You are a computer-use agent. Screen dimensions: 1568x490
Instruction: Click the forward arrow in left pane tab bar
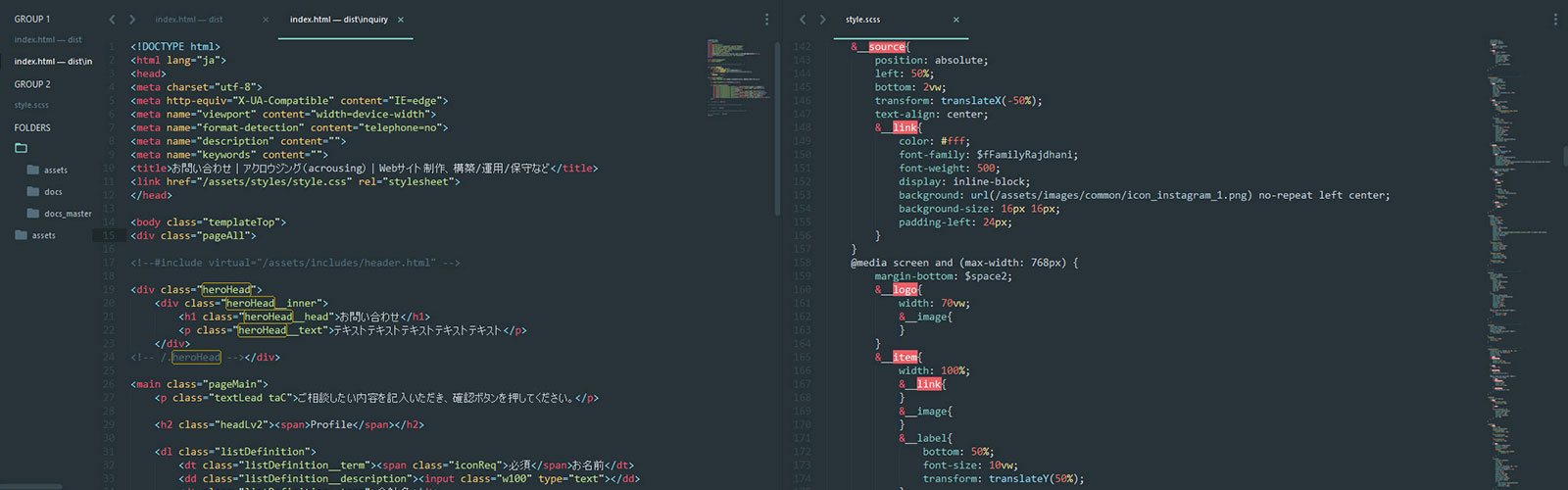132,20
